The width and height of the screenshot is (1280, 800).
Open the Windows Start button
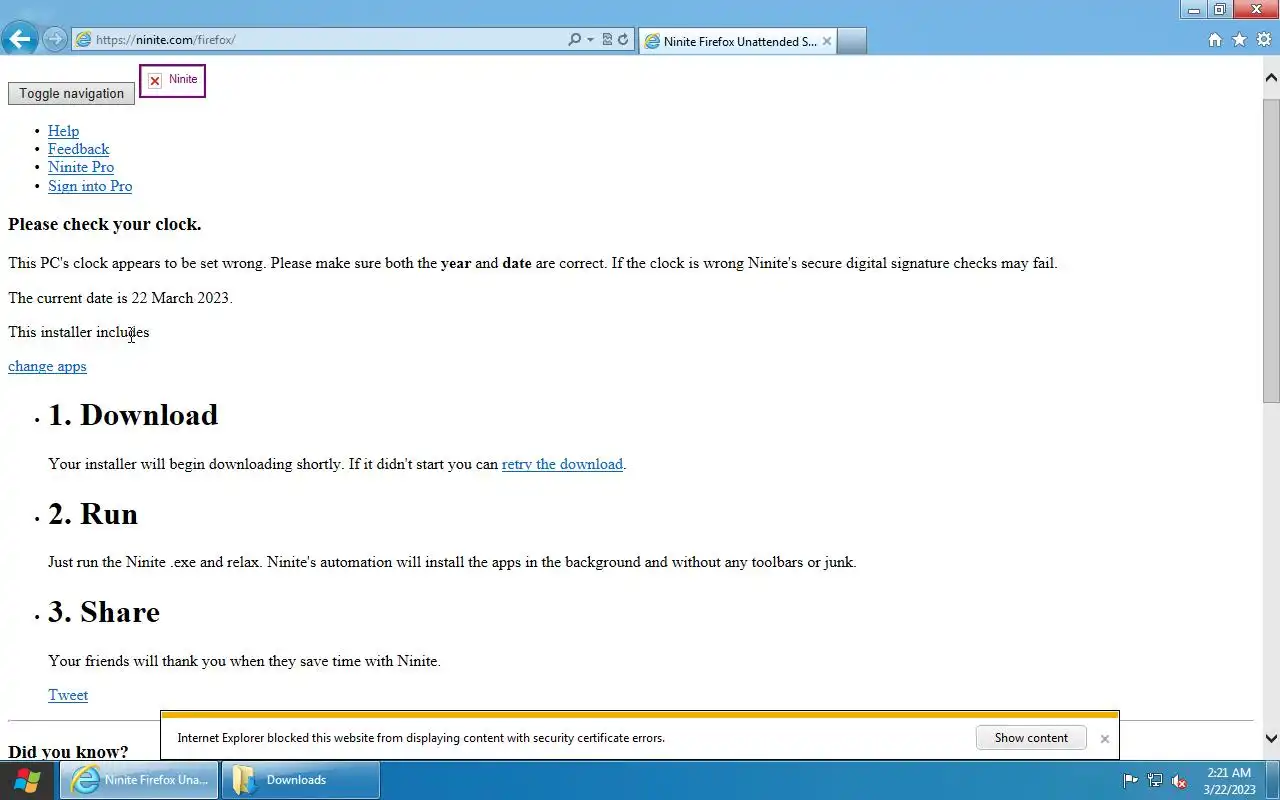(x=27, y=780)
